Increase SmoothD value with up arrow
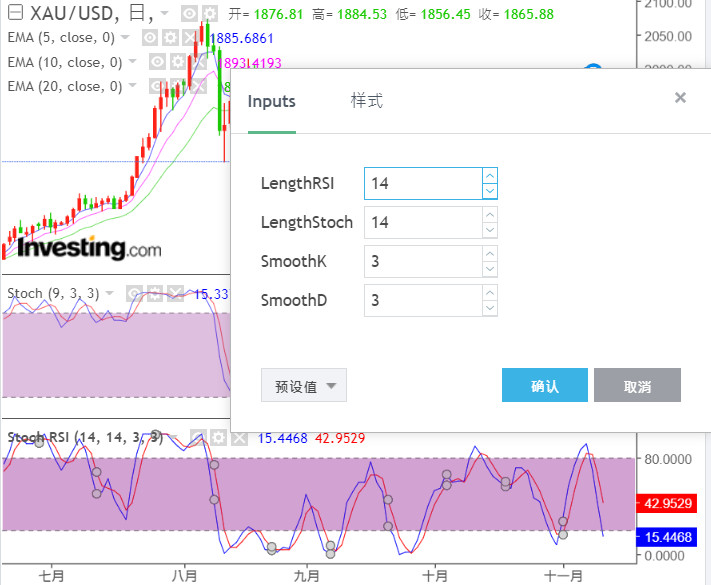This screenshot has height=585, width=711. pyautogui.click(x=490, y=293)
